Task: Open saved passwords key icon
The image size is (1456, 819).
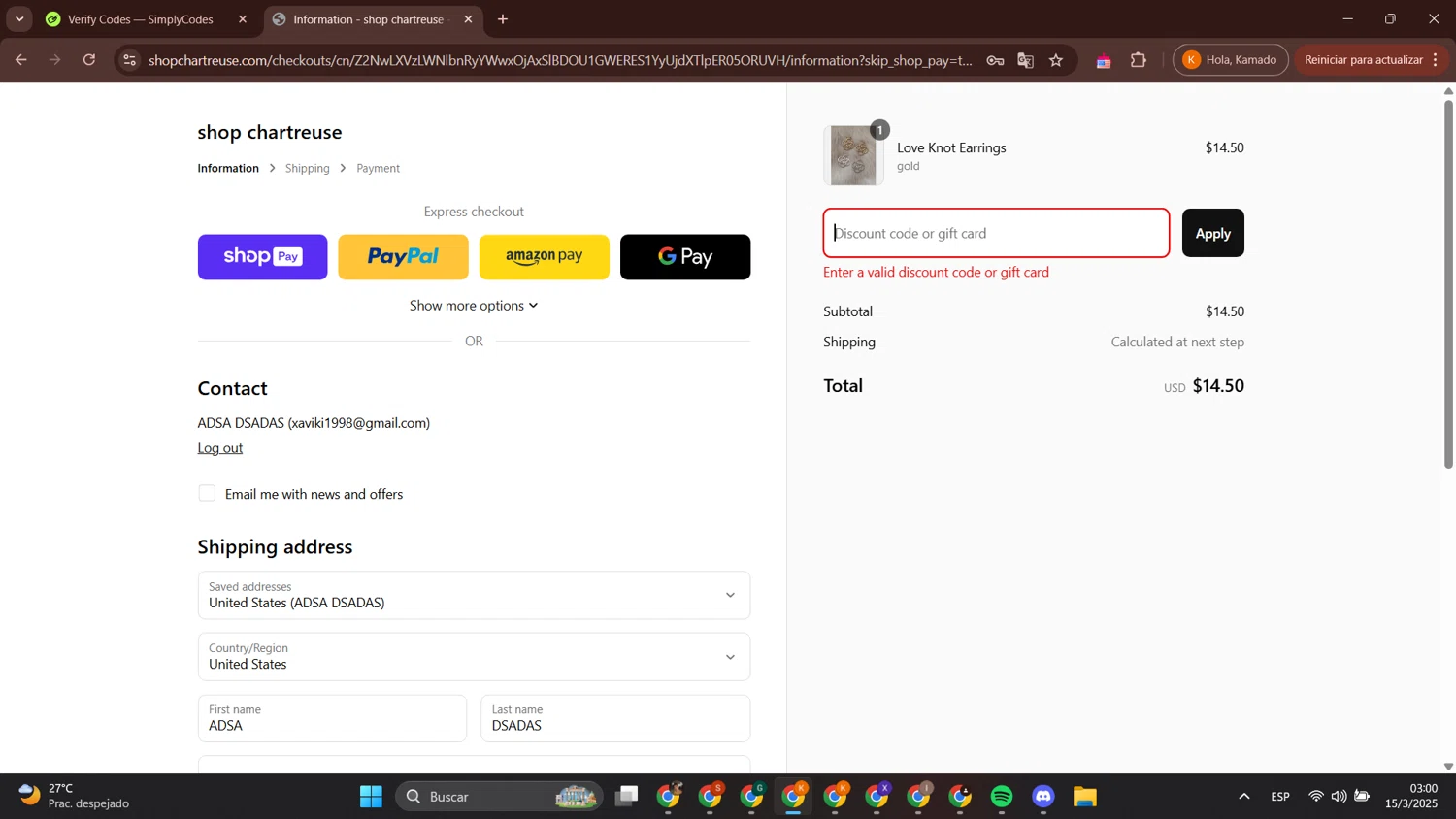Action: (x=995, y=60)
